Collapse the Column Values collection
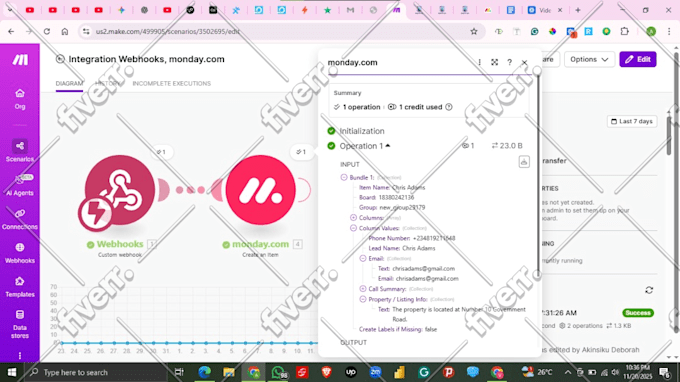680x382 pixels. click(x=353, y=228)
